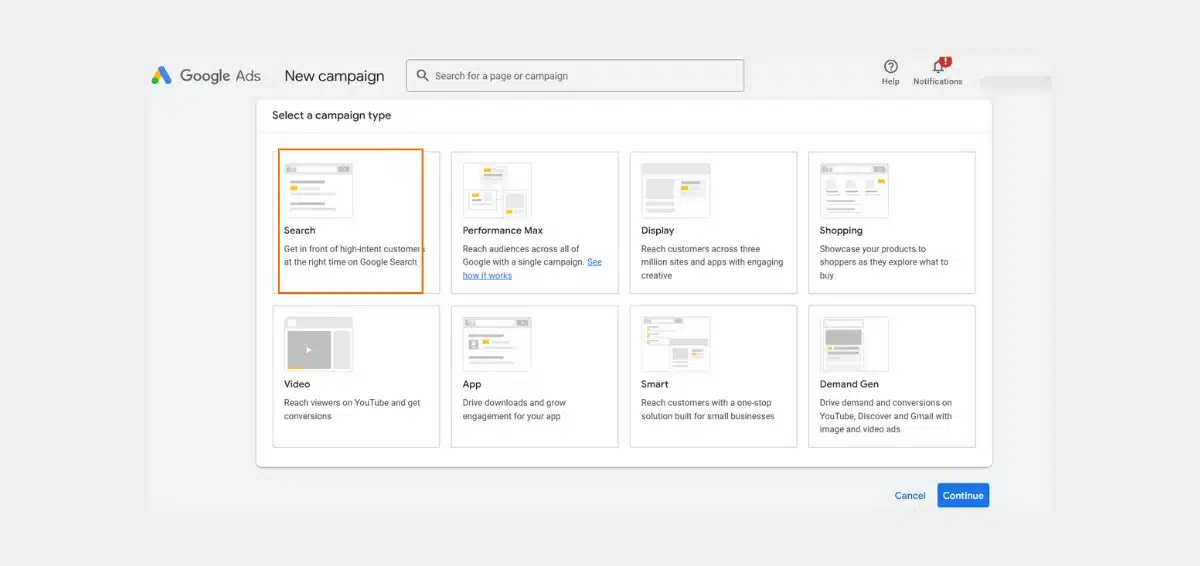Click 'Get in front of high-intent customers' description
The height and width of the screenshot is (566, 1200).
(x=354, y=255)
